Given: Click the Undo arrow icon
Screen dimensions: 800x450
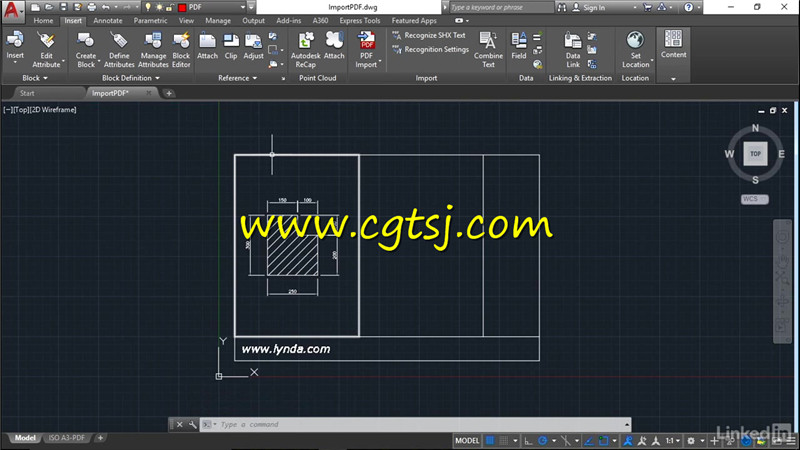Looking at the screenshot, I should [106, 7].
